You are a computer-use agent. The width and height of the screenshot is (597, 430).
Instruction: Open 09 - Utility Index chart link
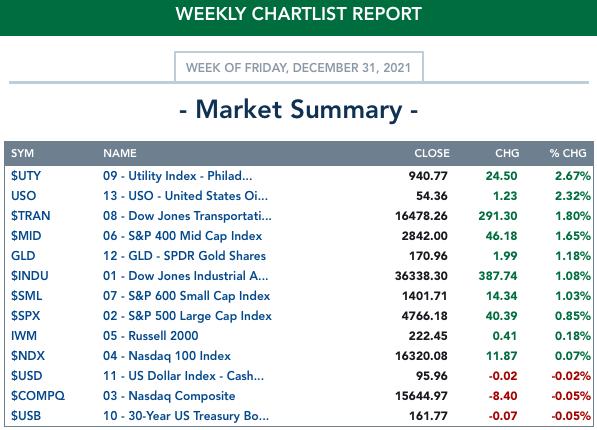[177, 176]
